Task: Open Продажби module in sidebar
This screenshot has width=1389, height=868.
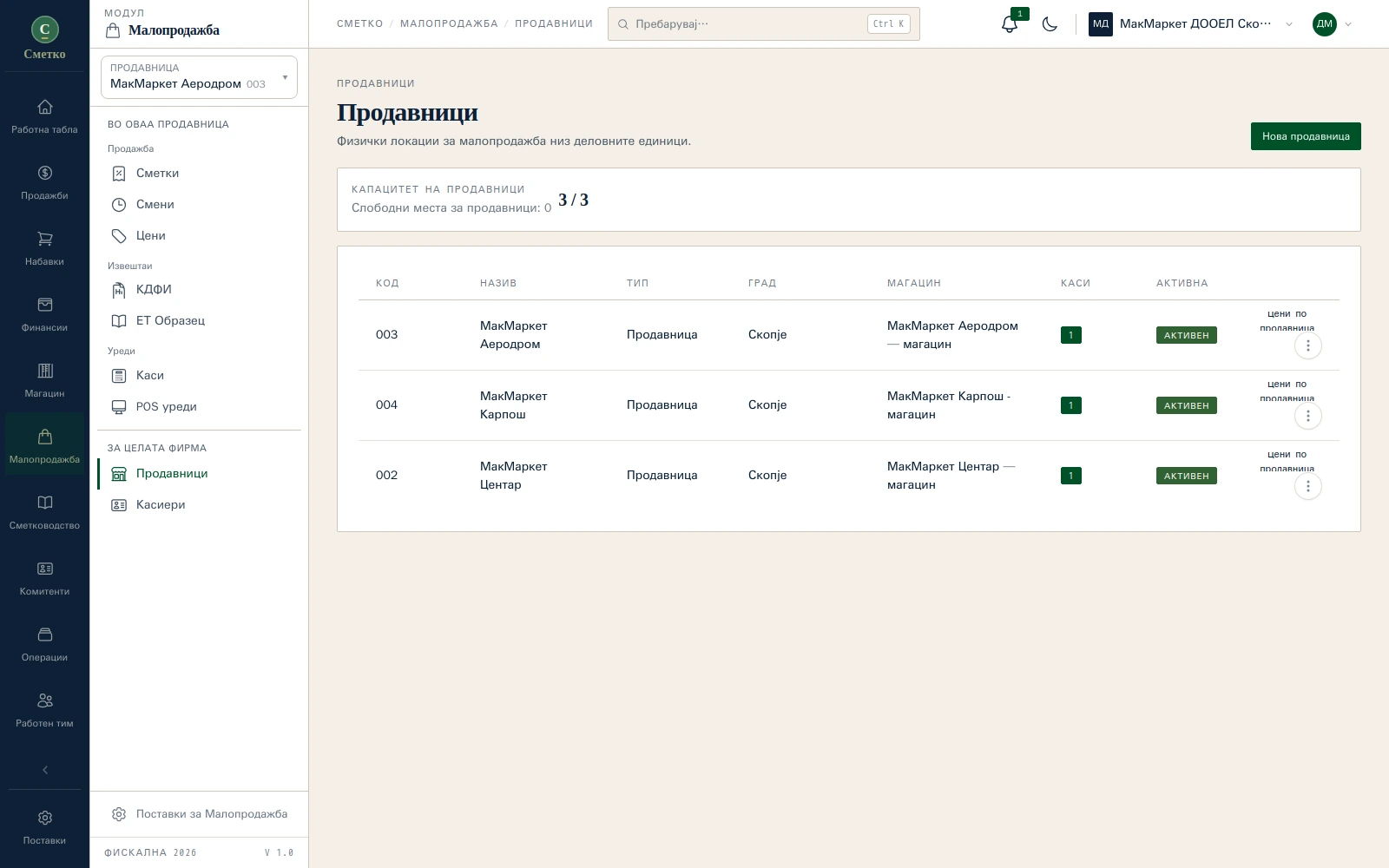Action: 44,183
